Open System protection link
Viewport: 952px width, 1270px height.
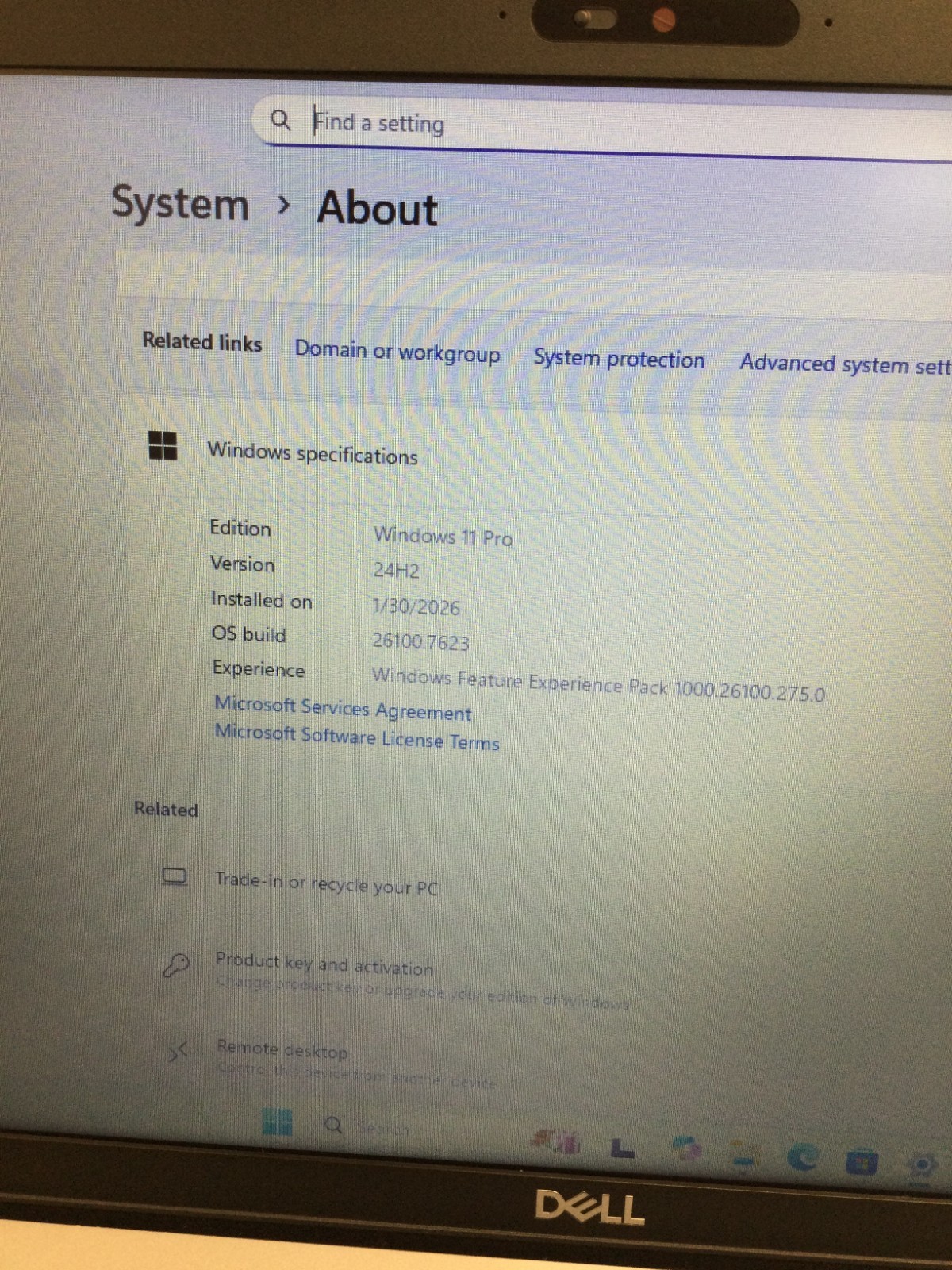coord(619,359)
